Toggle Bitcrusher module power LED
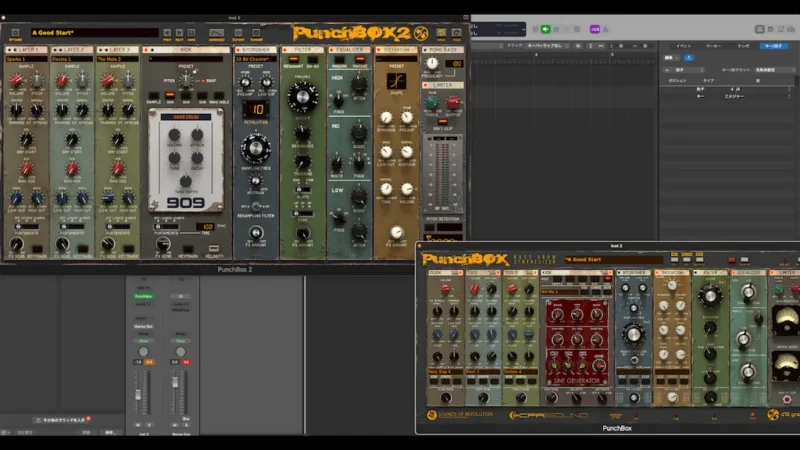 238,50
